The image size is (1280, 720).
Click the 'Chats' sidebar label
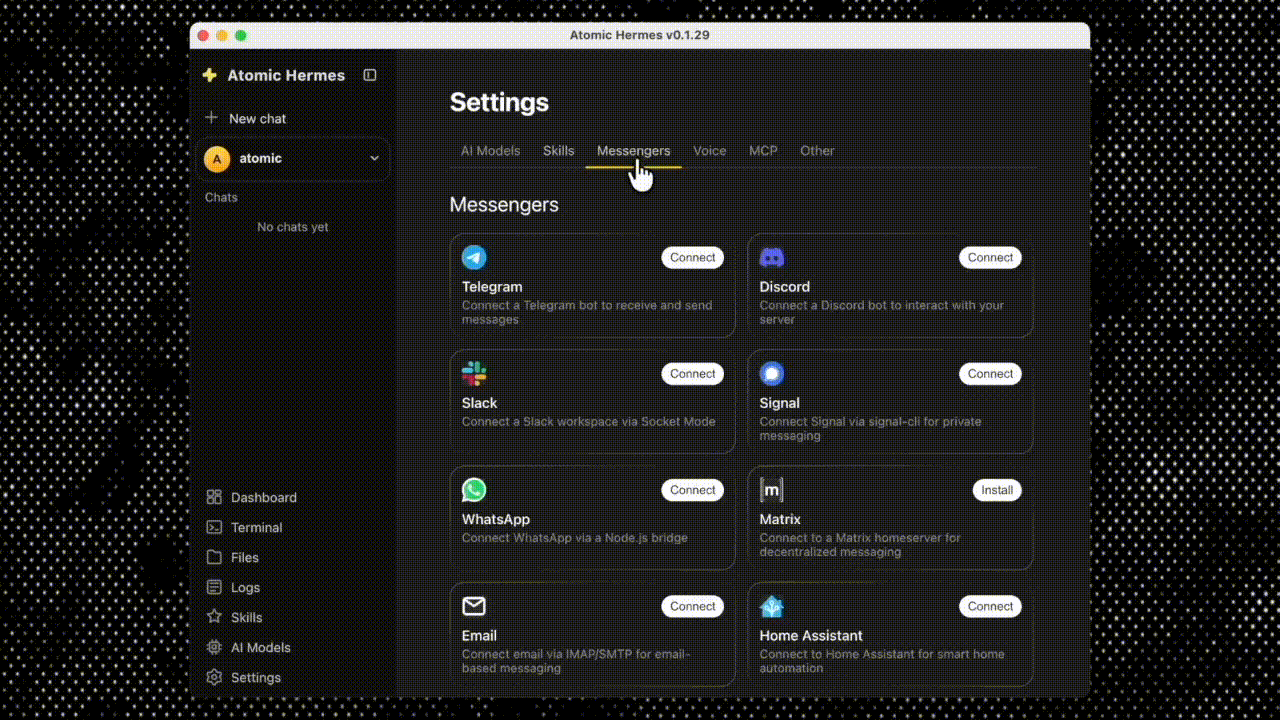click(x=221, y=197)
